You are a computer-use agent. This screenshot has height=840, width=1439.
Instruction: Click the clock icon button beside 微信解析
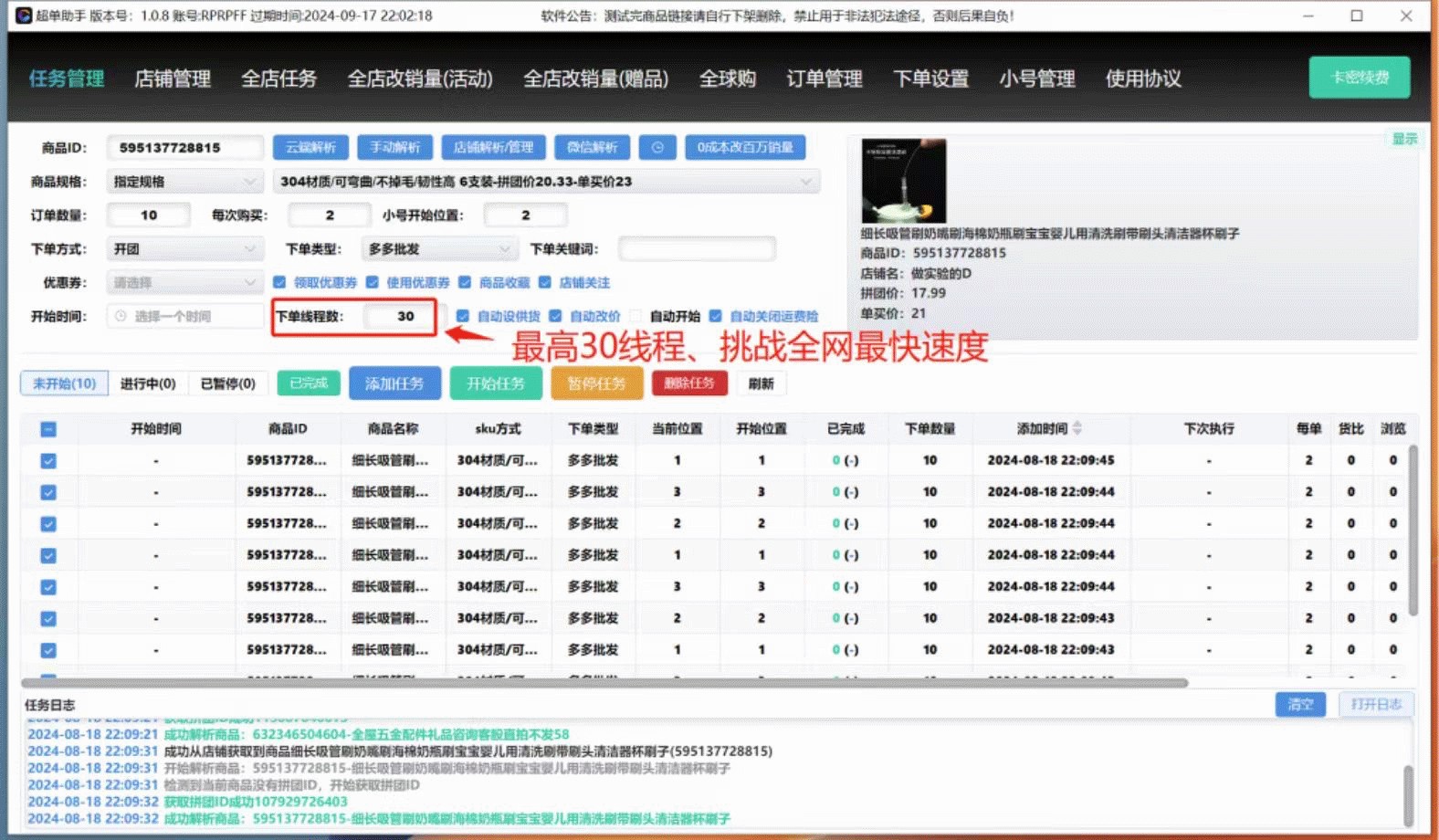click(x=657, y=148)
